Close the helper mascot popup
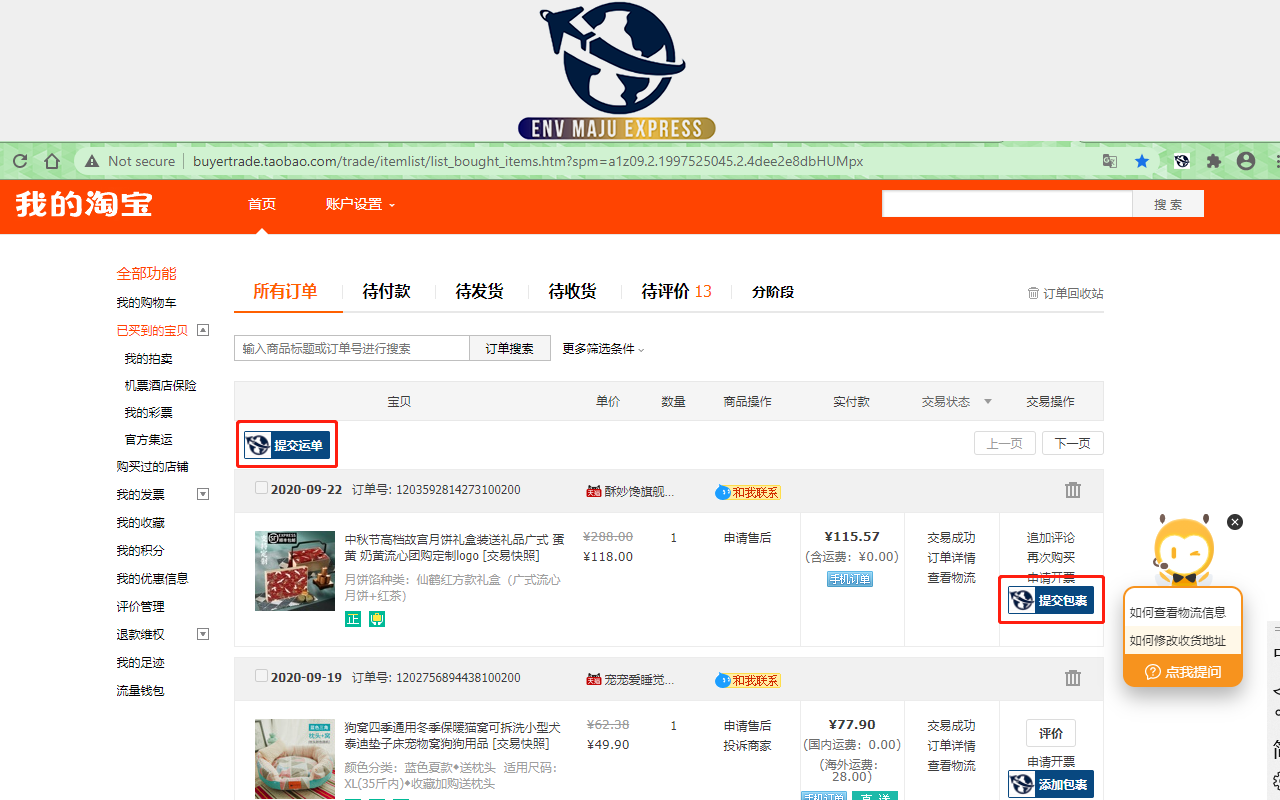The height and width of the screenshot is (800, 1280). coord(1235,522)
